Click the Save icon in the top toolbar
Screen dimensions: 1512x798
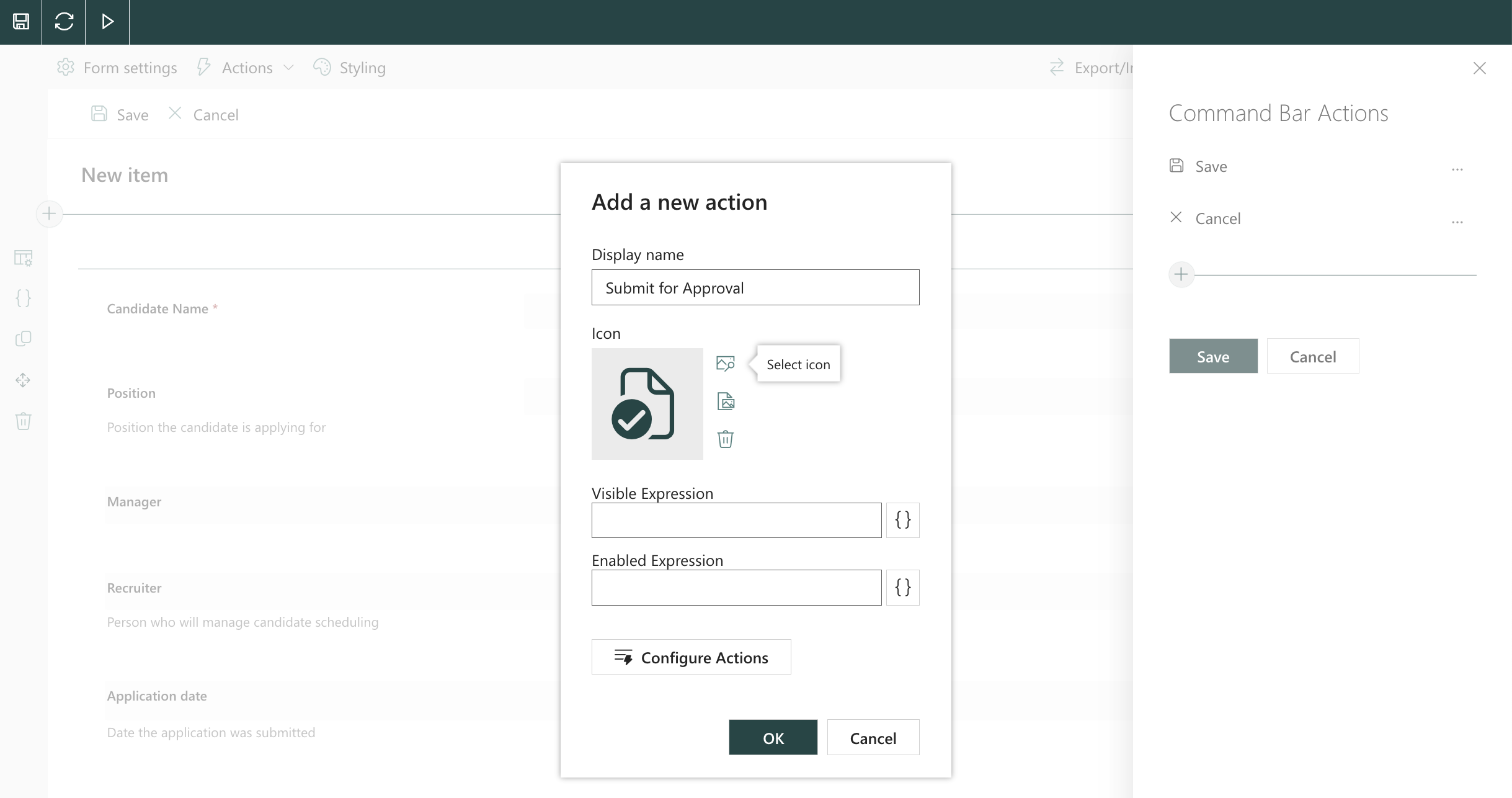tap(20, 22)
